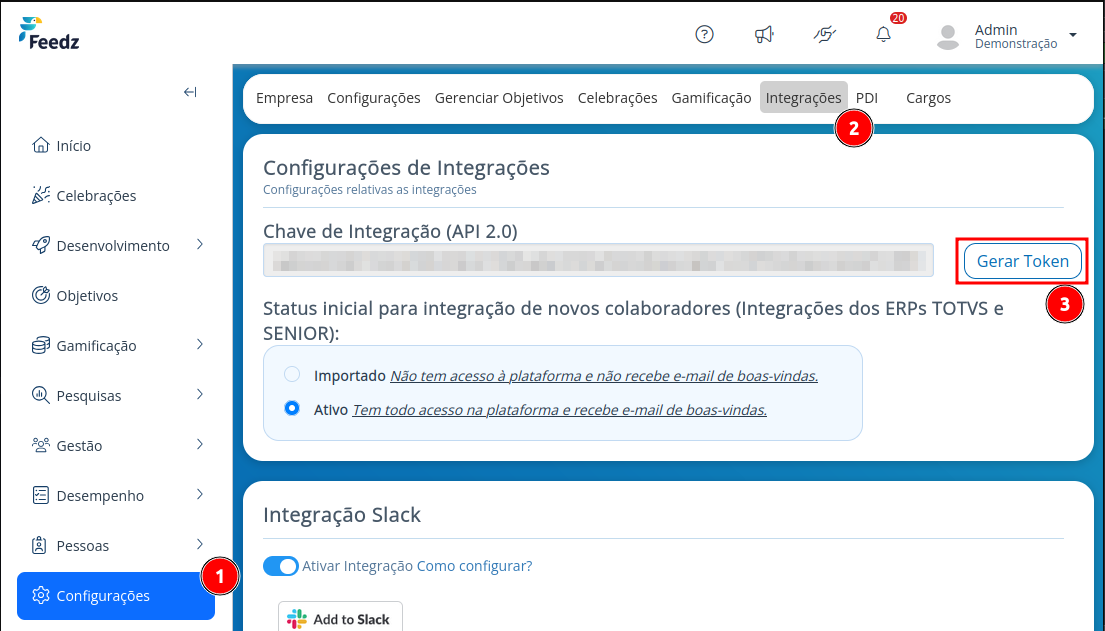Expand the Desempenho submenu chevron
The height and width of the screenshot is (631, 1105).
click(x=199, y=494)
